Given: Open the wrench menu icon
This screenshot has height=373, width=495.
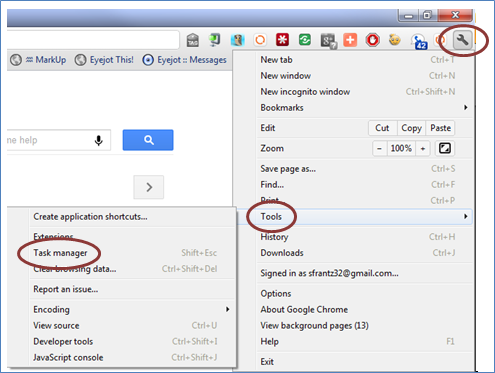Looking at the screenshot, I should click(463, 40).
